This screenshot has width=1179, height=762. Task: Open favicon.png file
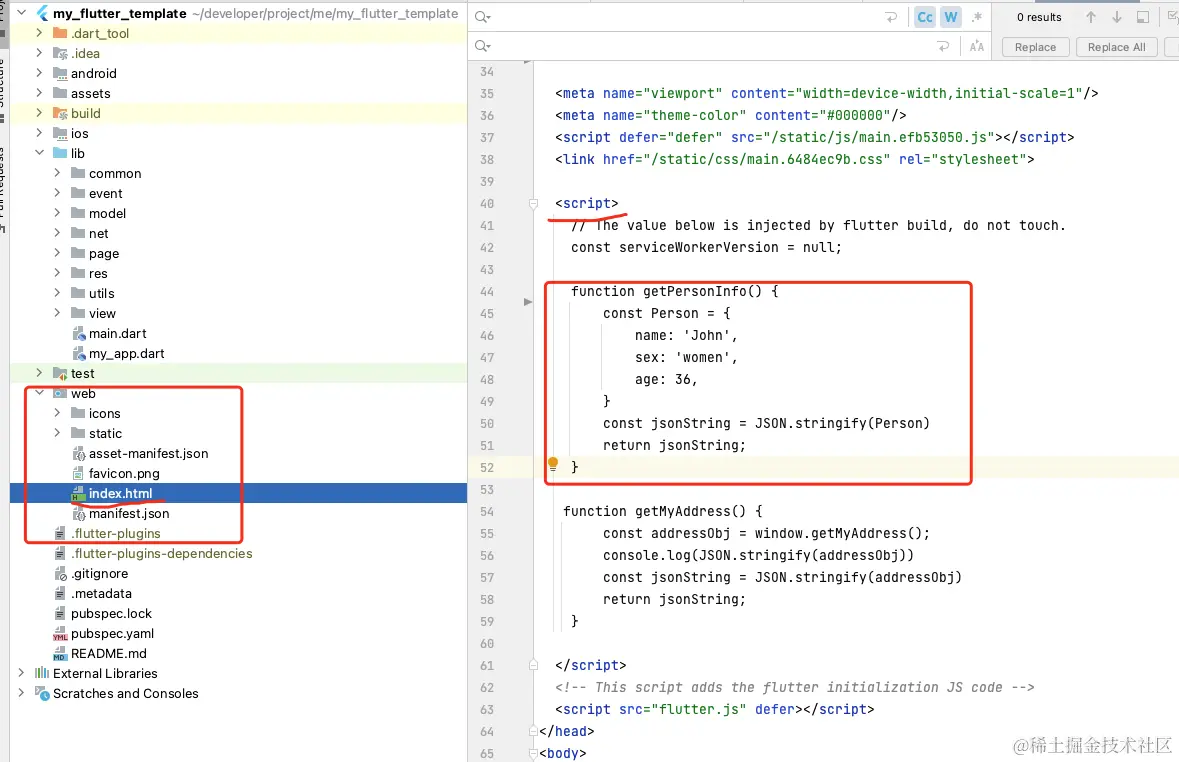124,473
